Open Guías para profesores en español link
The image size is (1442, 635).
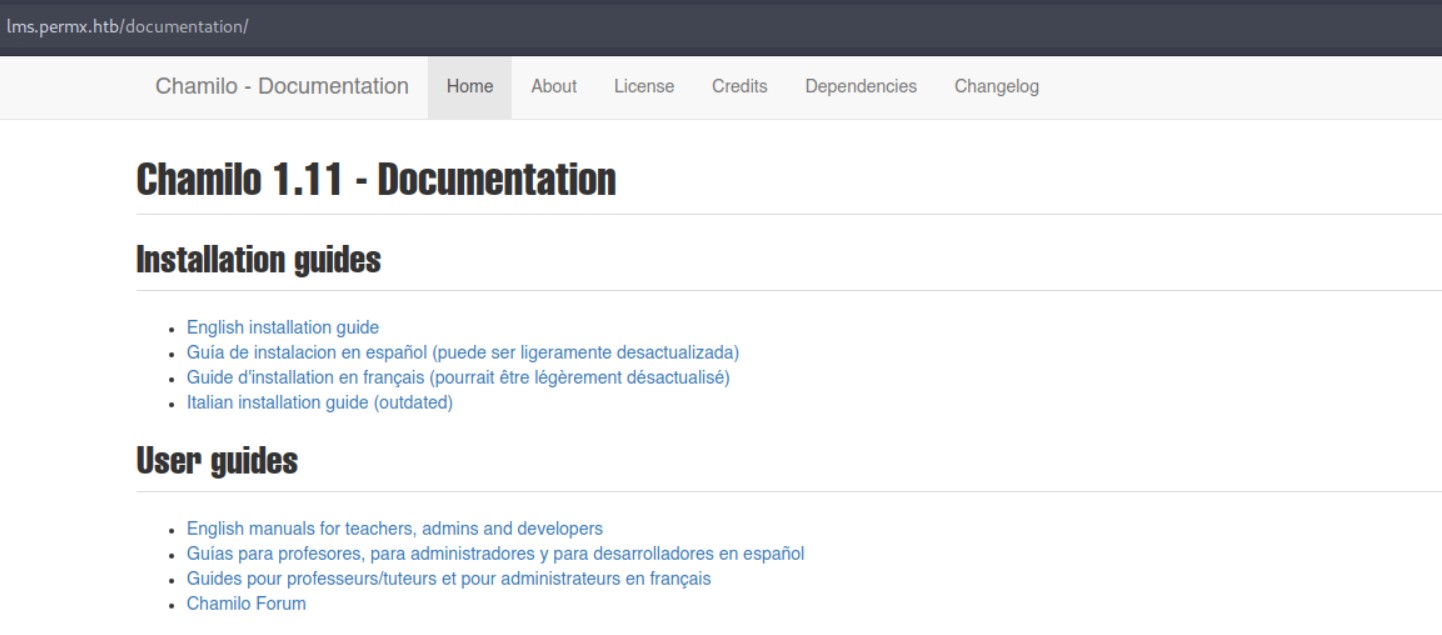(495, 553)
